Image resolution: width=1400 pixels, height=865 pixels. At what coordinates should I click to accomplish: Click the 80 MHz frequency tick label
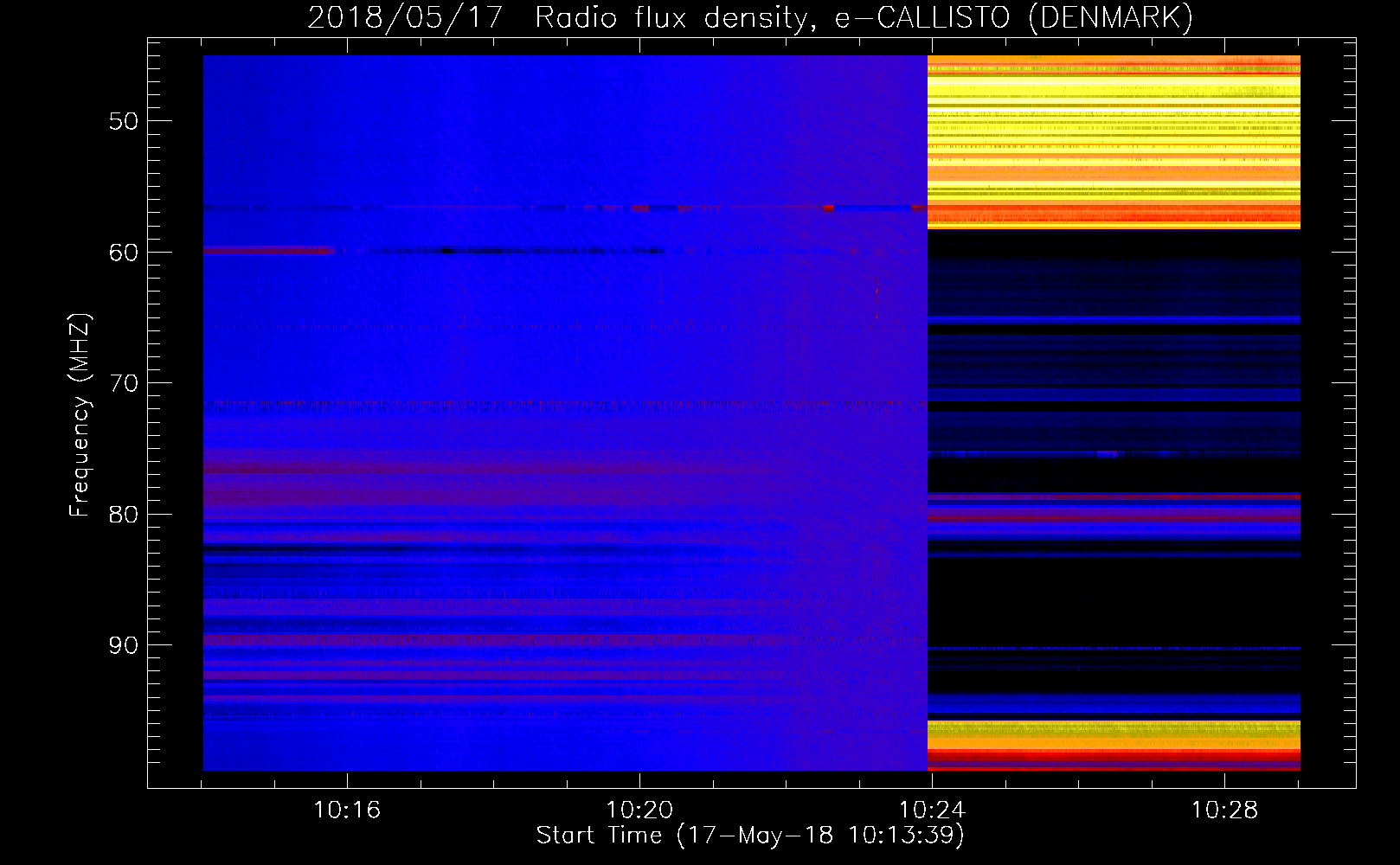(x=124, y=515)
